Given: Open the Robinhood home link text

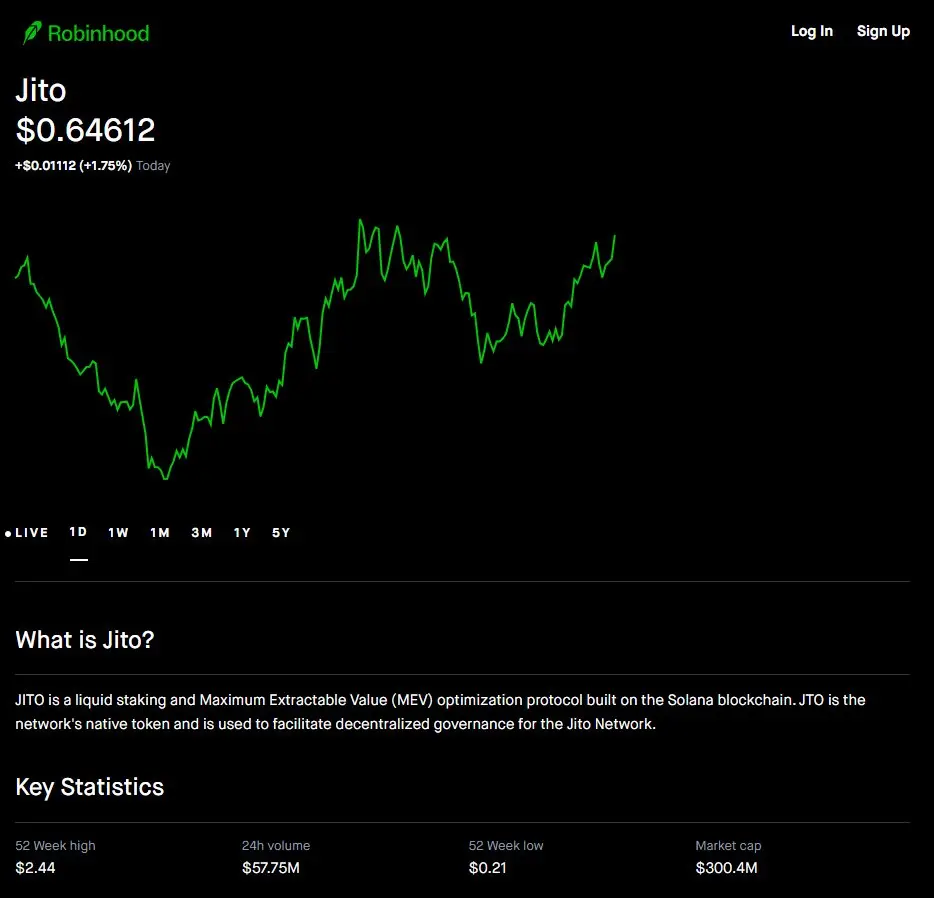Looking at the screenshot, I should pos(98,33).
